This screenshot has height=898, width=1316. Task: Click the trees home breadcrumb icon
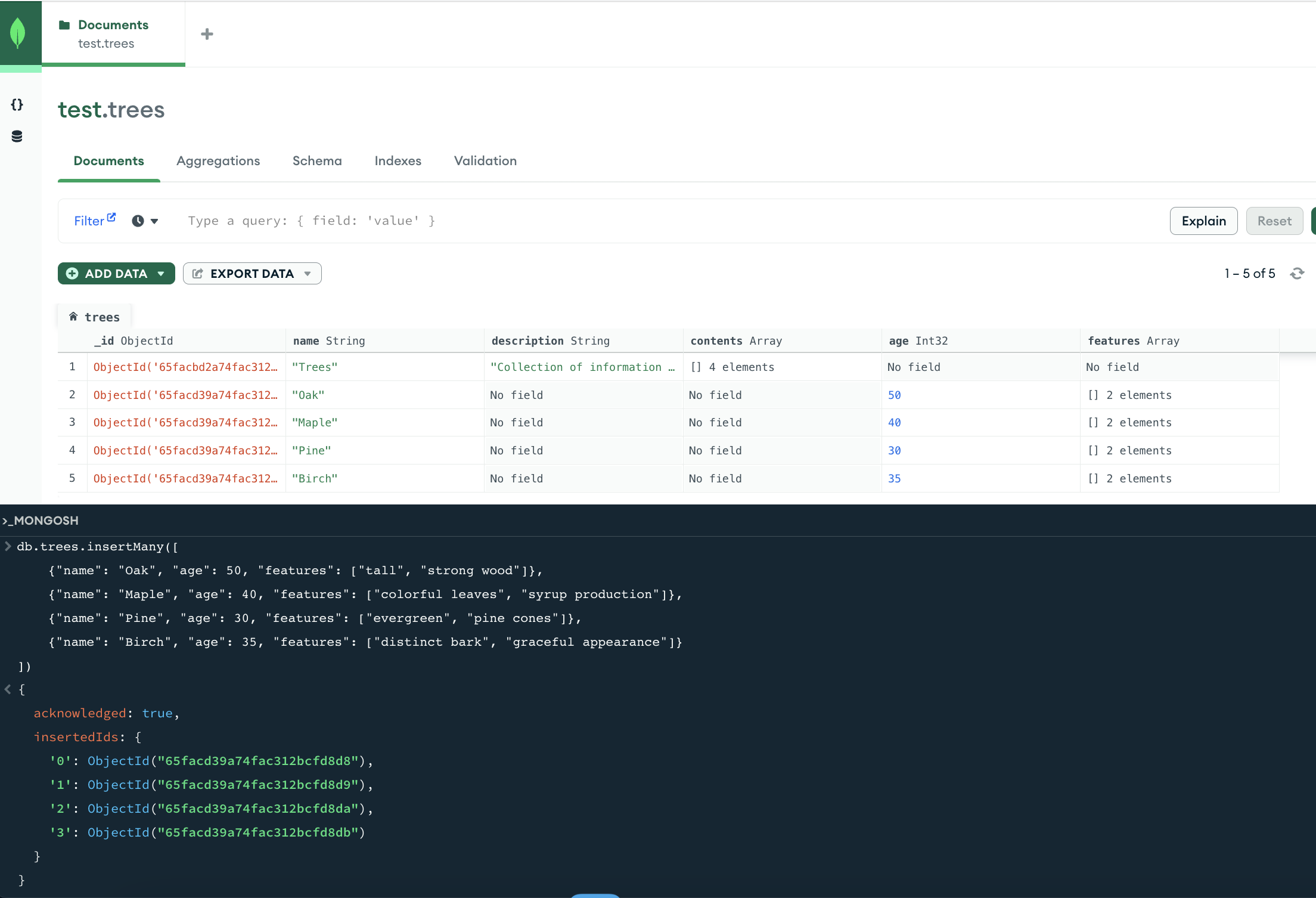tap(73, 317)
